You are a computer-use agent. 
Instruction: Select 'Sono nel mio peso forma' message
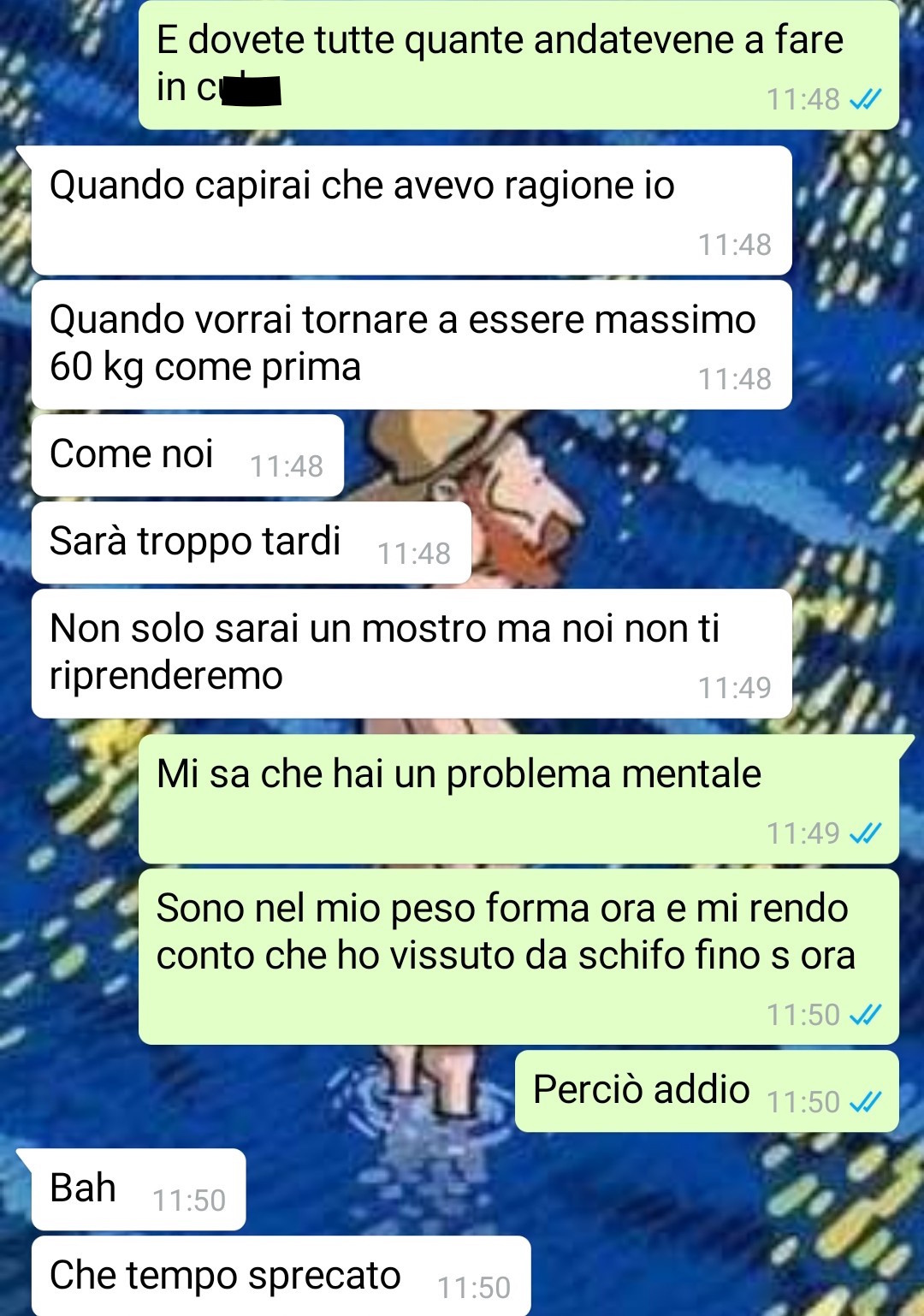(518, 957)
